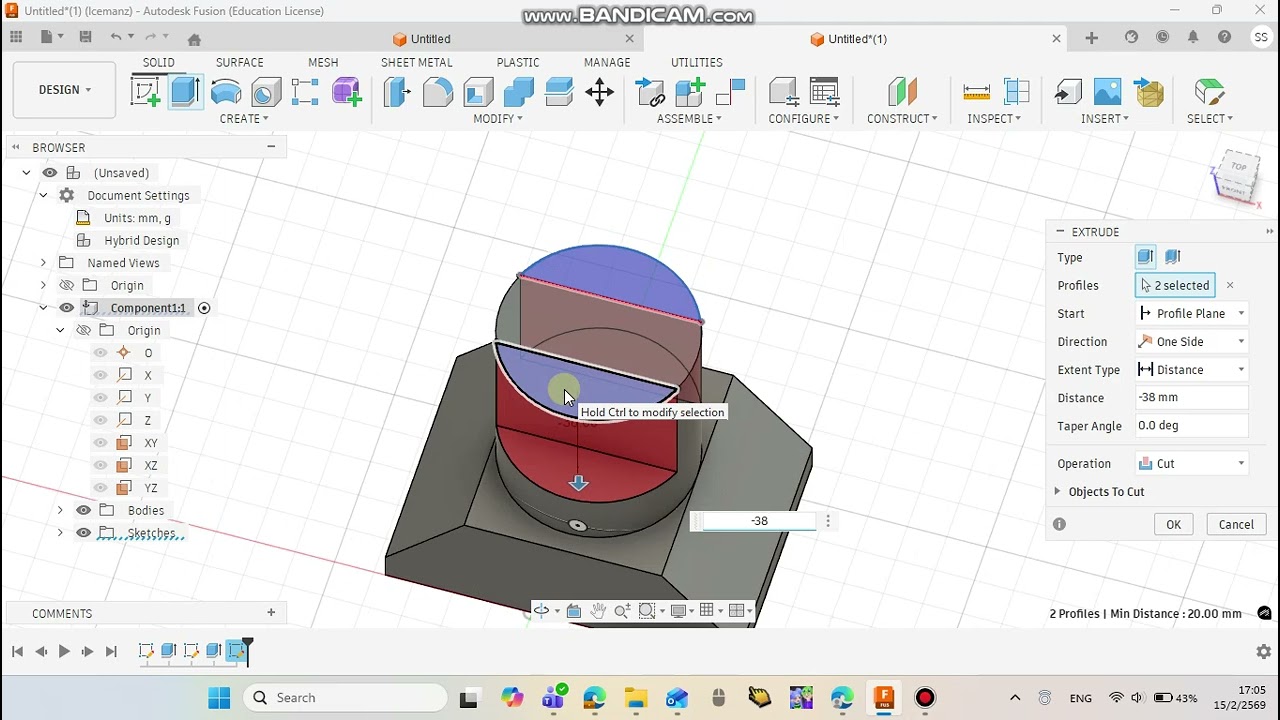The height and width of the screenshot is (720, 1280).
Task: Switch to the MANAGE tab
Action: [607, 62]
